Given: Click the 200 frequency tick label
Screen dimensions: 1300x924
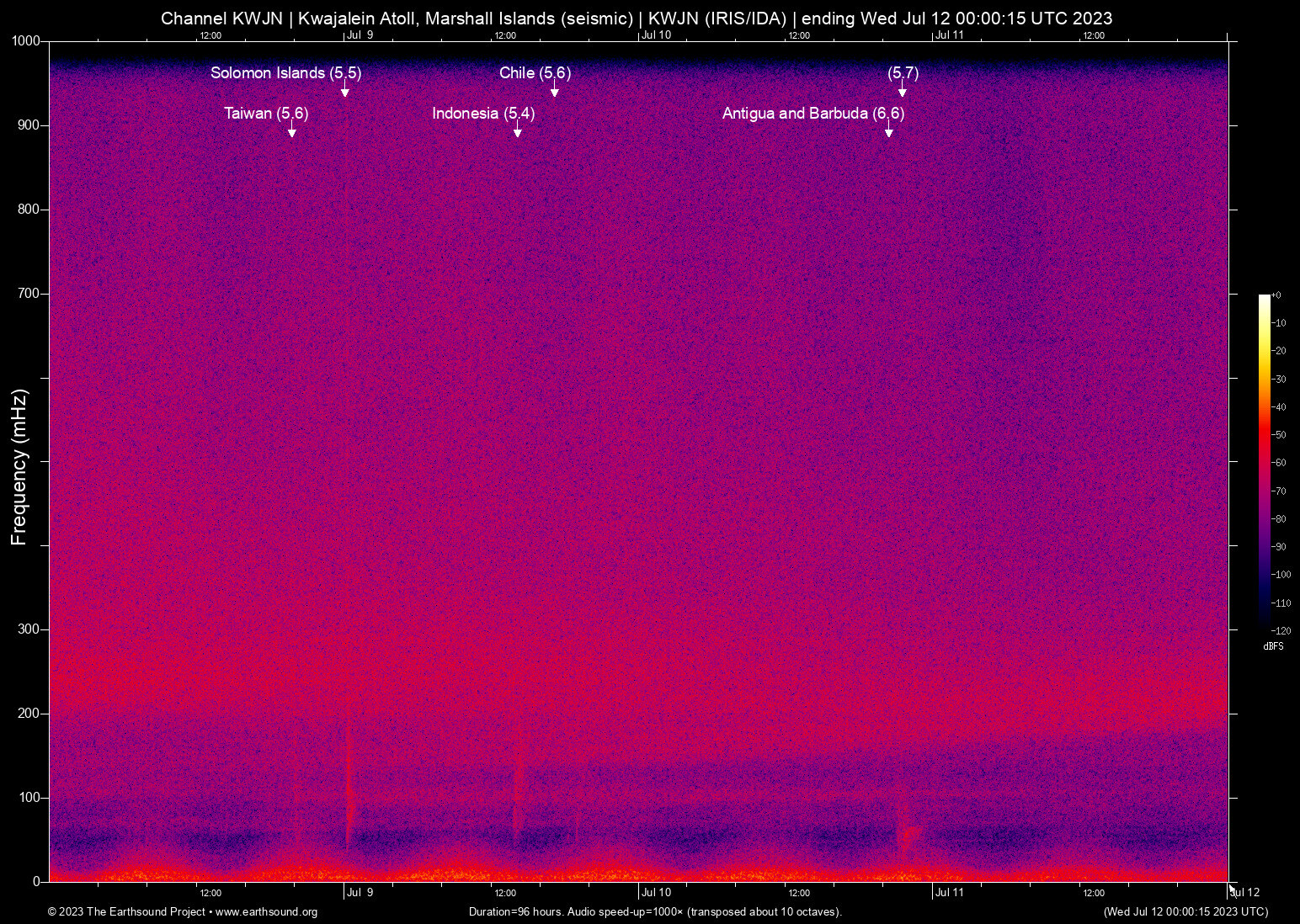Looking at the screenshot, I should tap(29, 714).
